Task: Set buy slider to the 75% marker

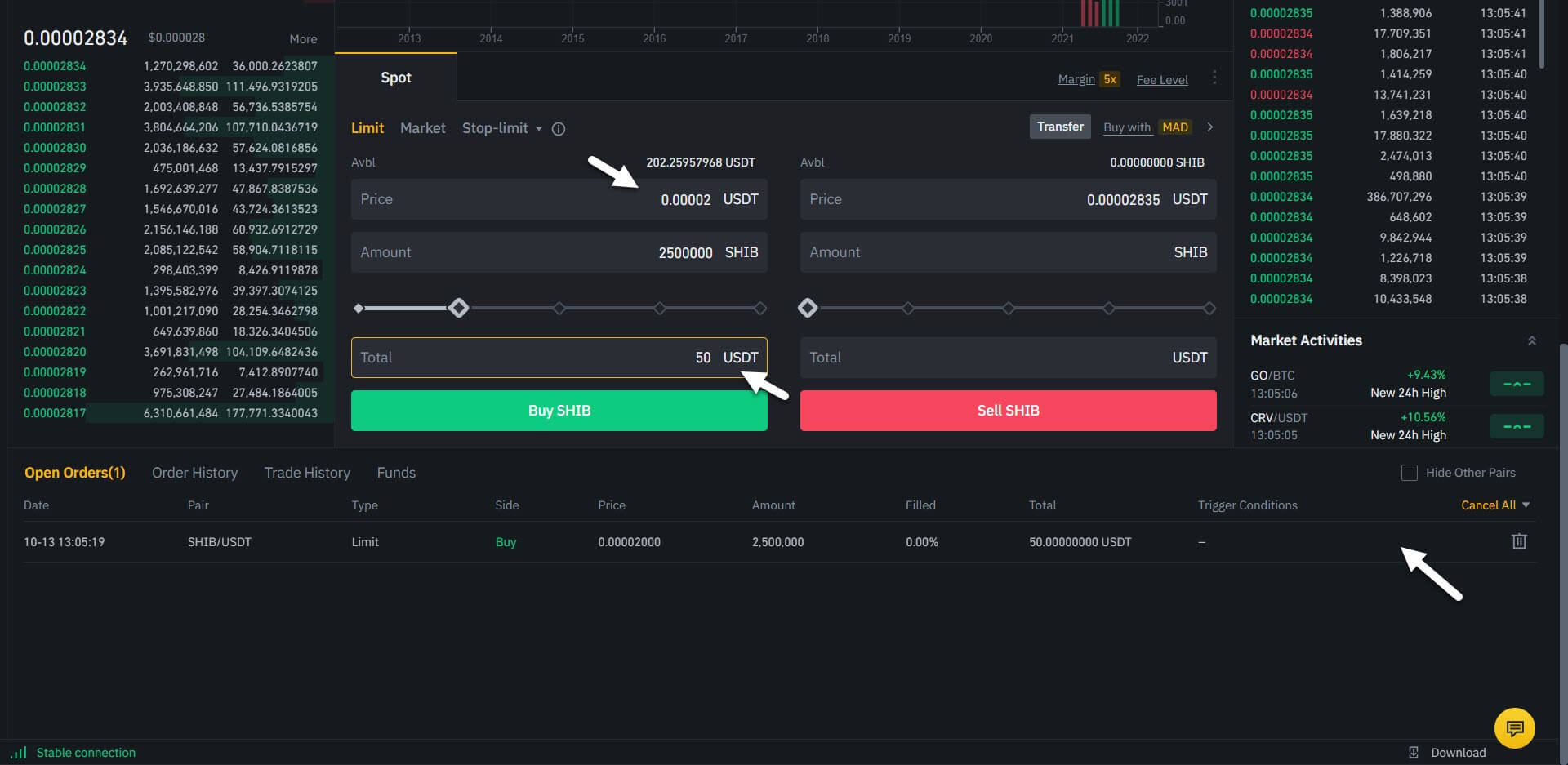Action: (660, 308)
